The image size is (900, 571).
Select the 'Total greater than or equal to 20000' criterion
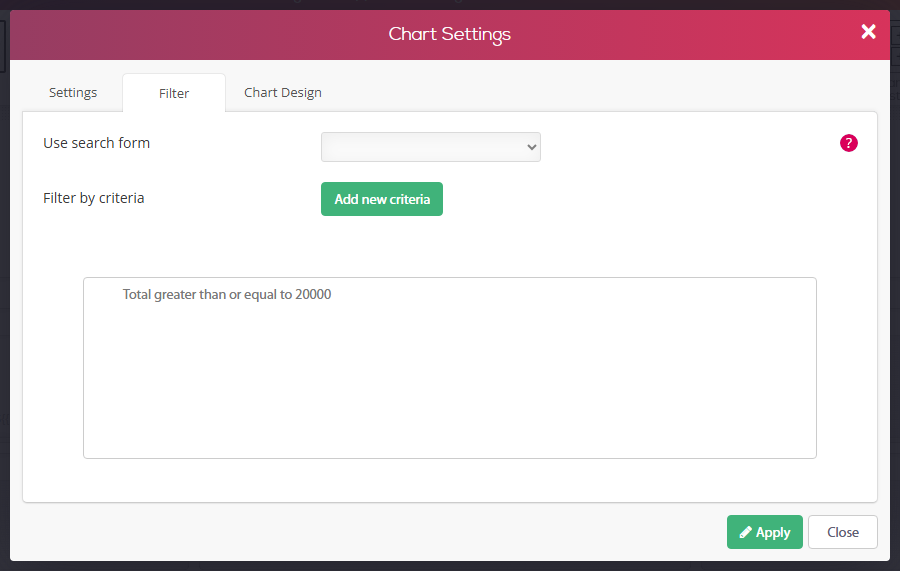click(227, 294)
